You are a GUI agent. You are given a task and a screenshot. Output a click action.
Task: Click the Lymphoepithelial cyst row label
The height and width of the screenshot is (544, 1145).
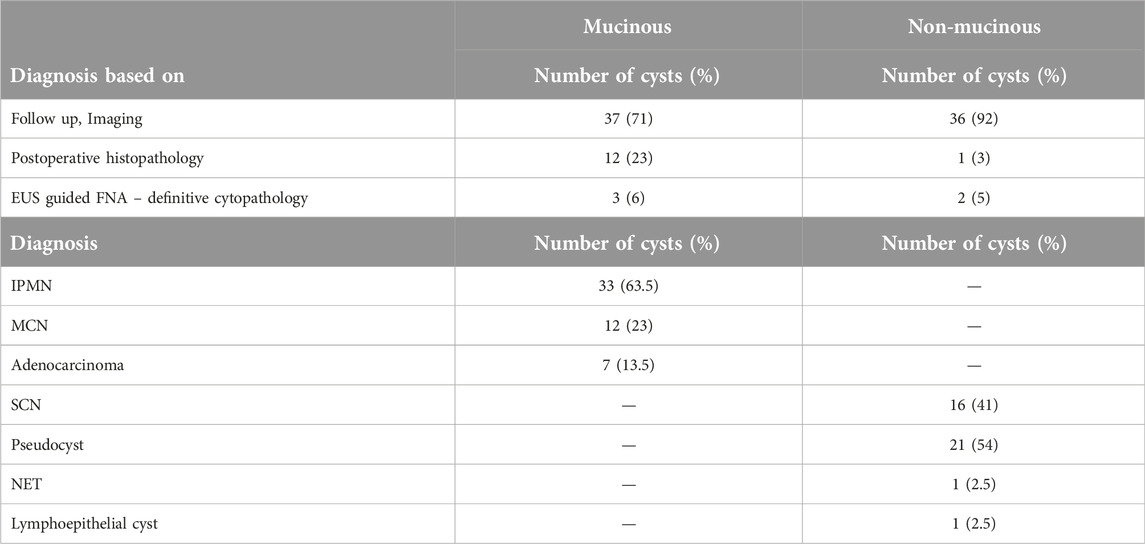coord(83,523)
